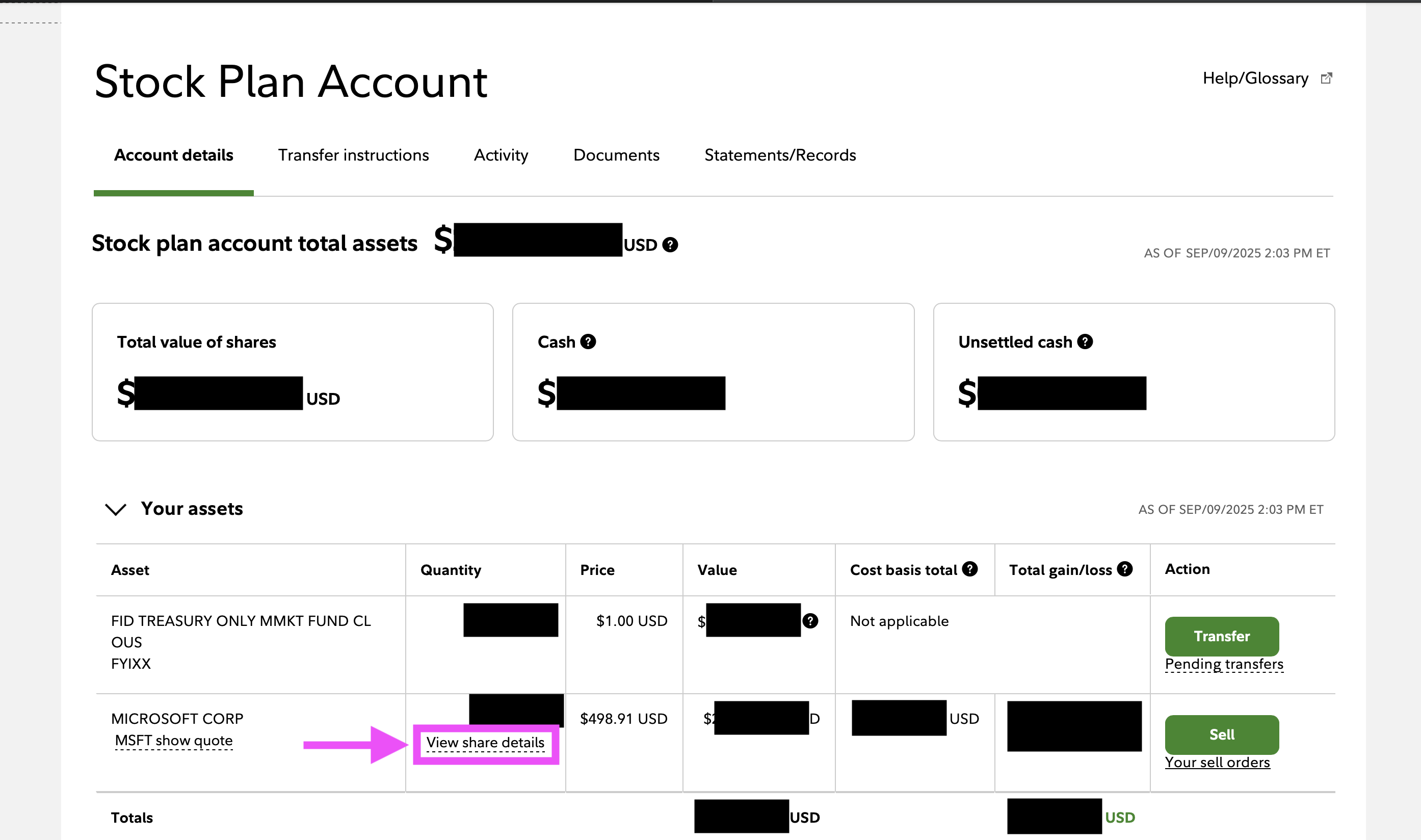Click the Unsettled cash help icon
This screenshot has width=1421, height=840.
click(1085, 342)
